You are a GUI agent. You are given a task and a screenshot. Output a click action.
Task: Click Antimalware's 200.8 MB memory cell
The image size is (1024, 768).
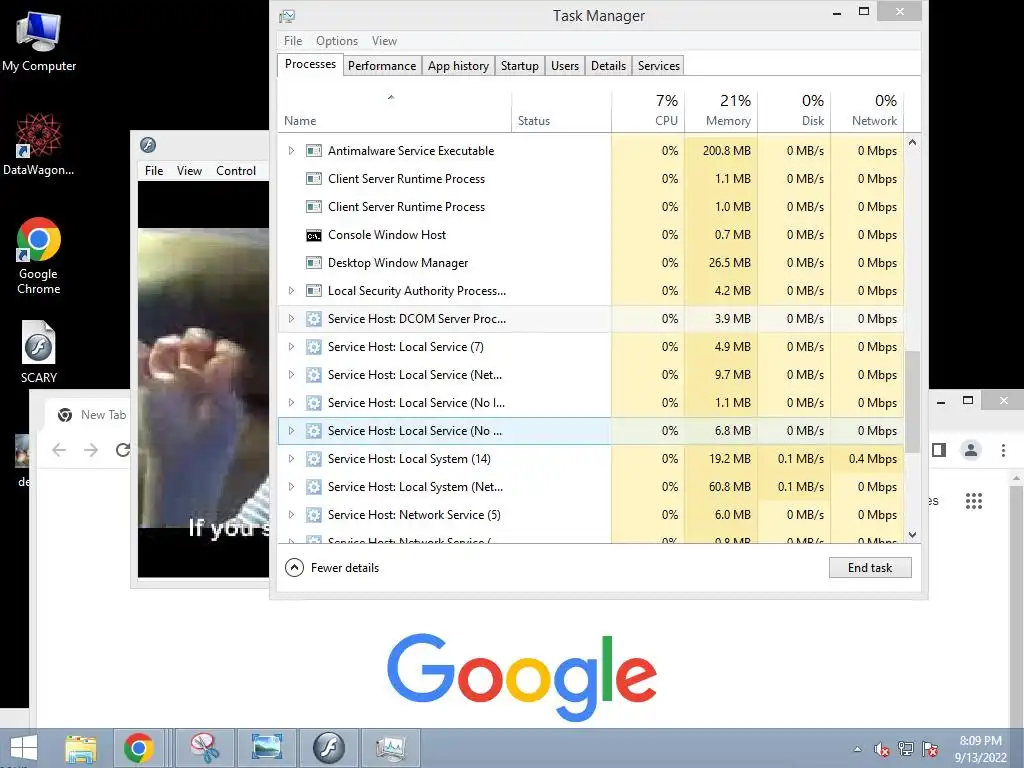pos(721,151)
